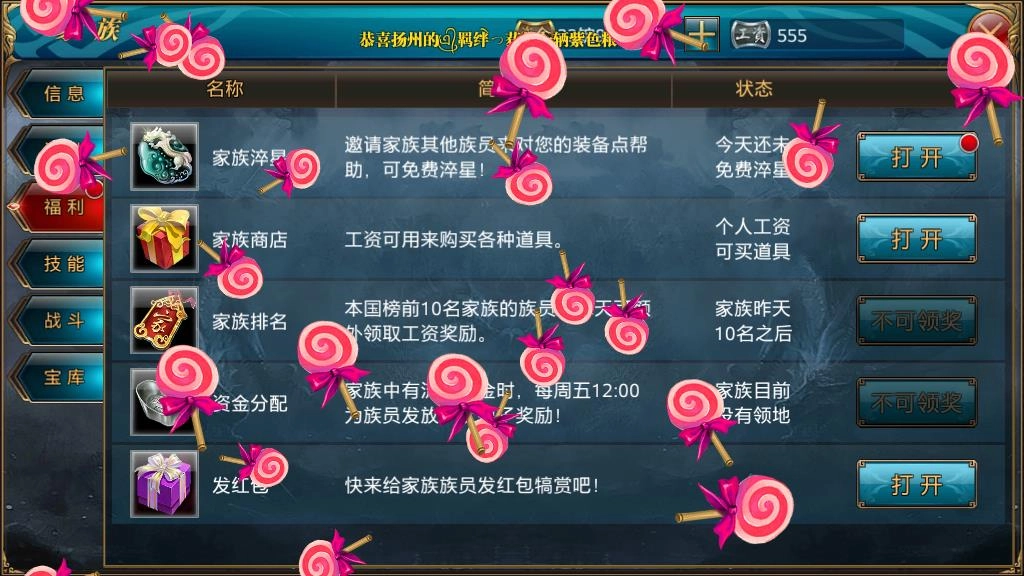Viewport: 1024px width, 576px height.
Task: Switch to the 战斗 tab
Action: pyautogui.click(x=63, y=321)
